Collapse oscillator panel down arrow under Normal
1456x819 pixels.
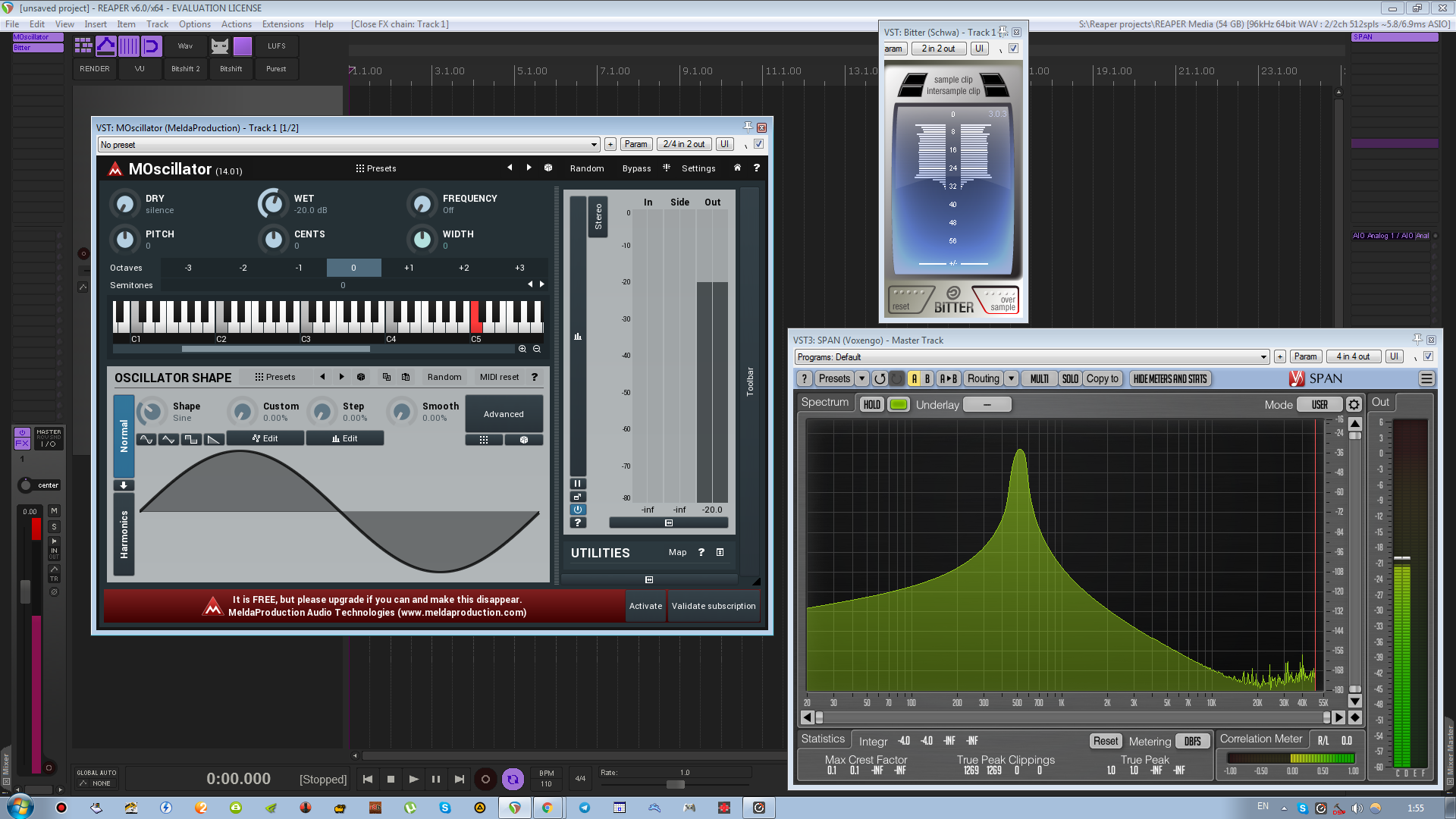pos(124,485)
